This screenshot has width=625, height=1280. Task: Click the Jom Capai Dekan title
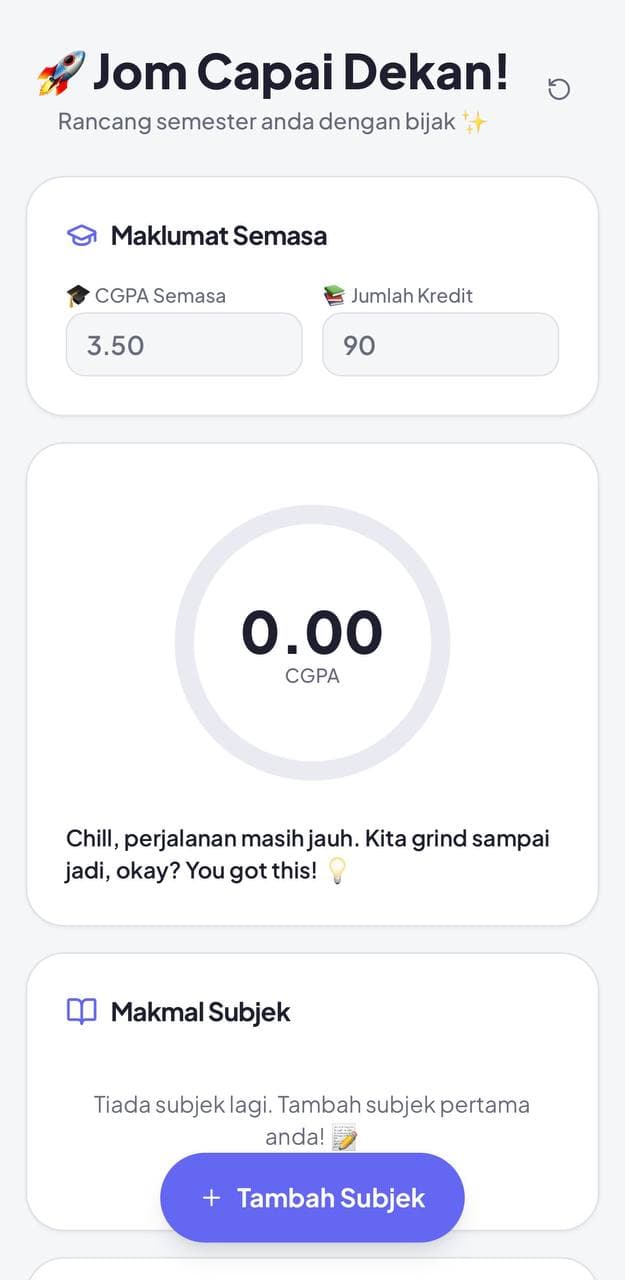(300, 72)
